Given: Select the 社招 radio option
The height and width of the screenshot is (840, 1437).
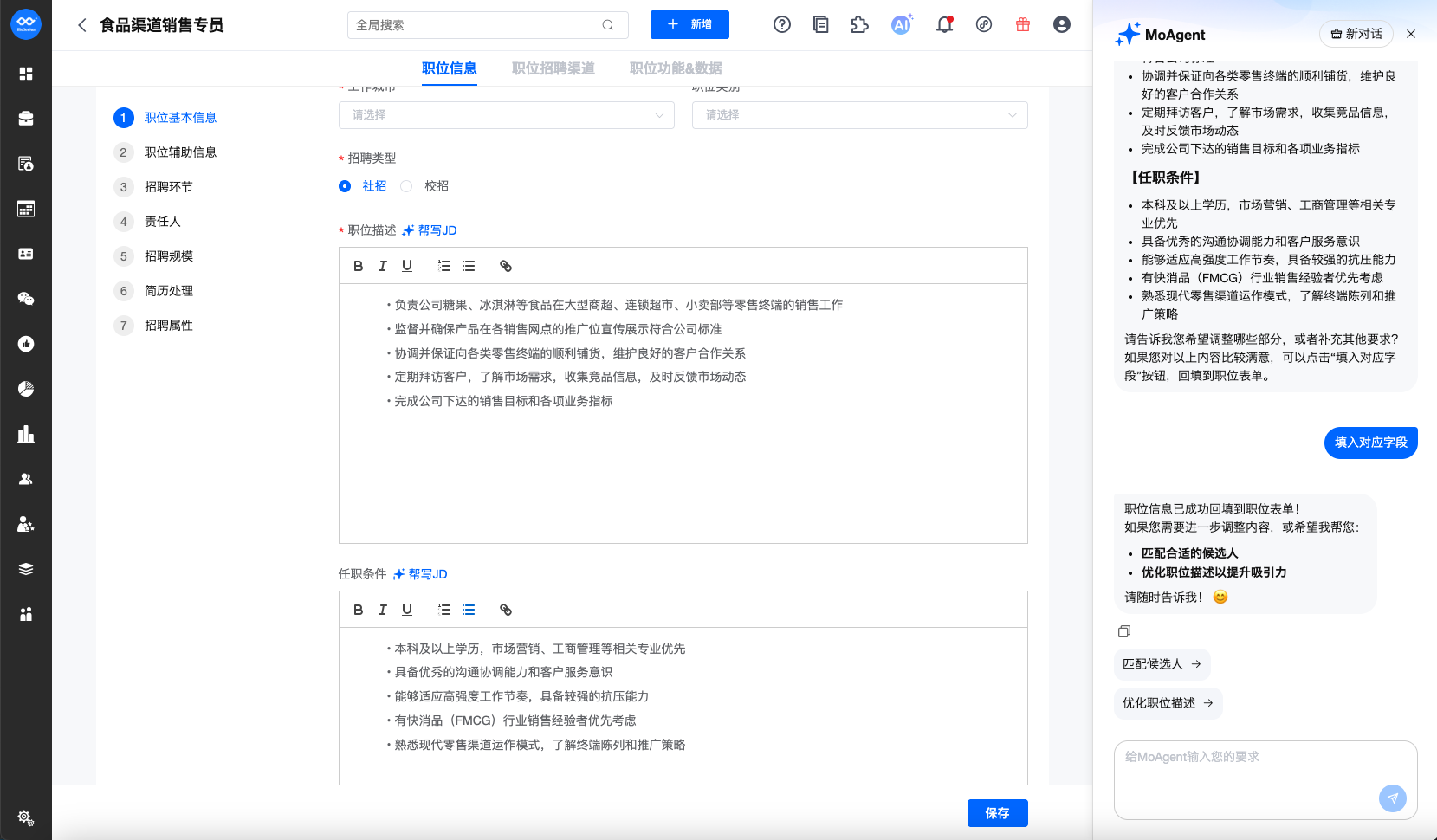Looking at the screenshot, I should coord(345,186).
